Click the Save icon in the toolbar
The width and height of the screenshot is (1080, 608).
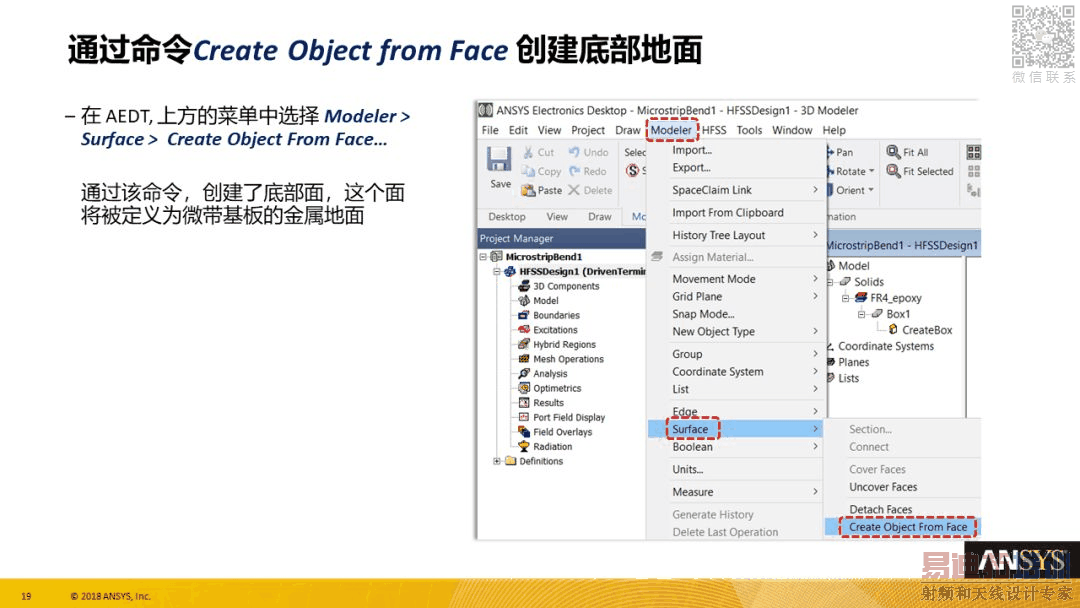tap(499, 160)
